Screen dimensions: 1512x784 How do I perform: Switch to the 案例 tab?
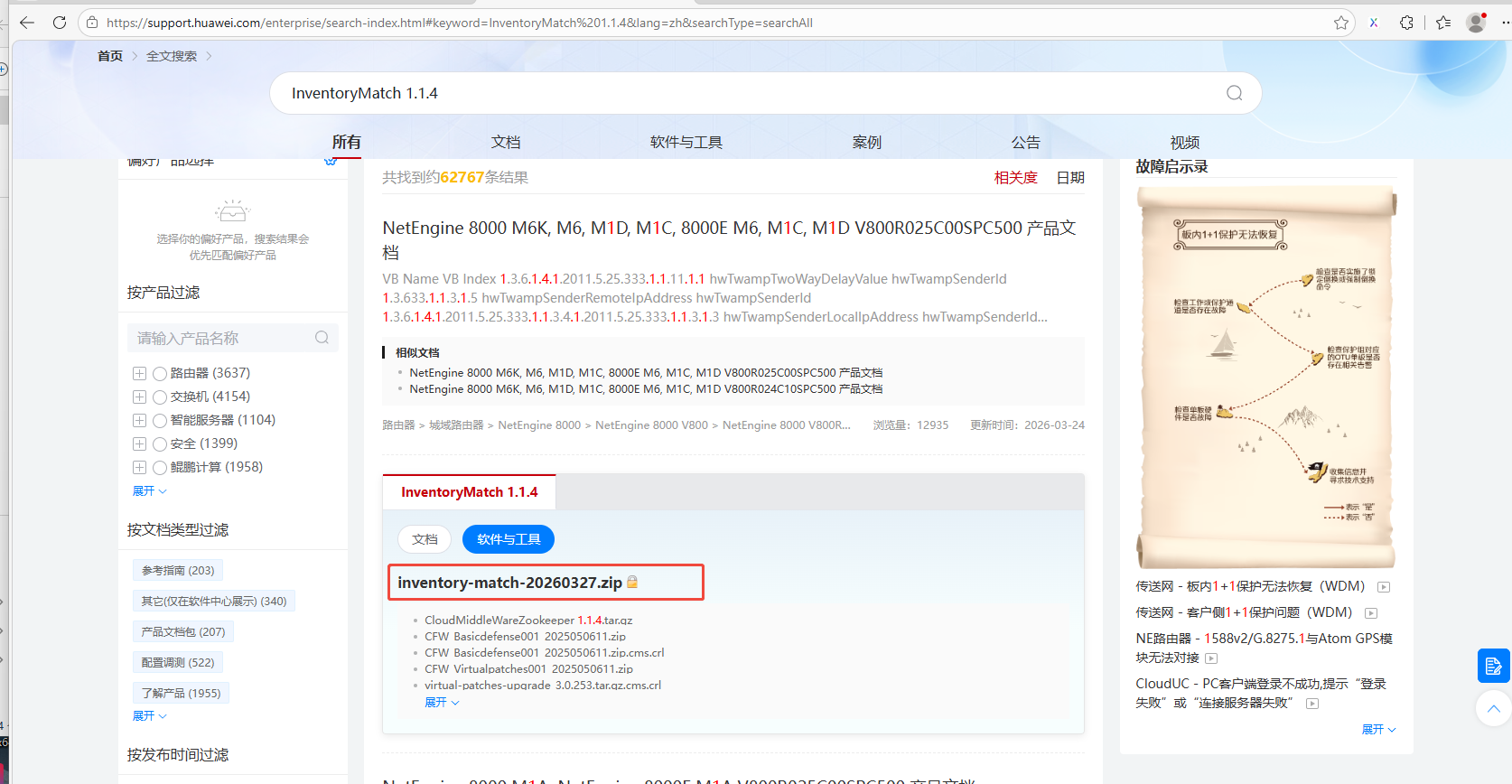[x=866, y=142]
